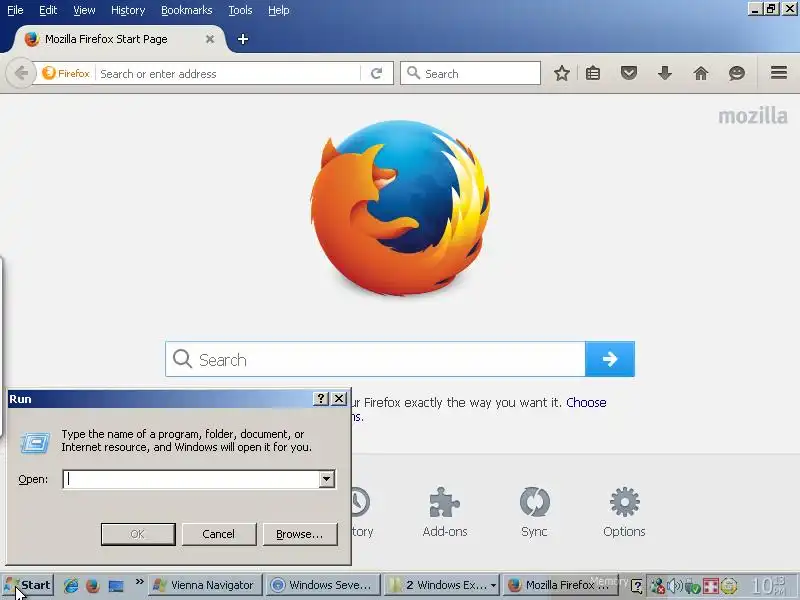800x600 pixels.
Task: Click Show Desktop quick launch icon
Action: pyautogui.click(x=116, y=585)
